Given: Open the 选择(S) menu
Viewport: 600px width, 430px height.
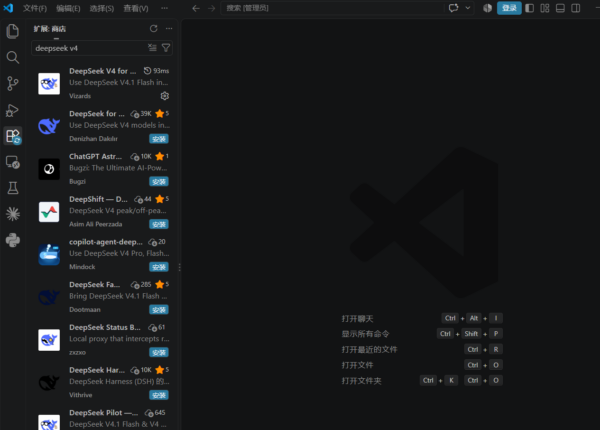Looking at the screenshot, I should (101, 8).
